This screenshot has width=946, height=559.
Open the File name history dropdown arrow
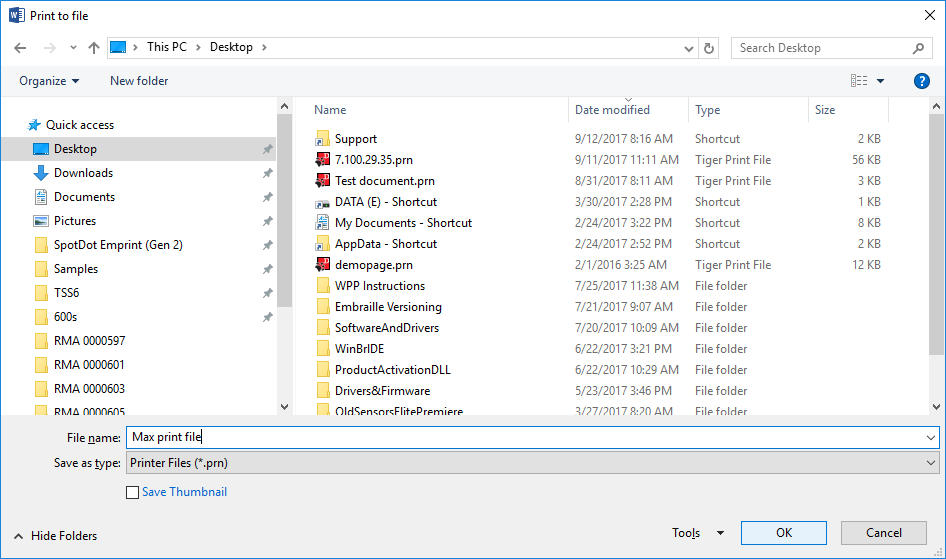coord(931,437)
